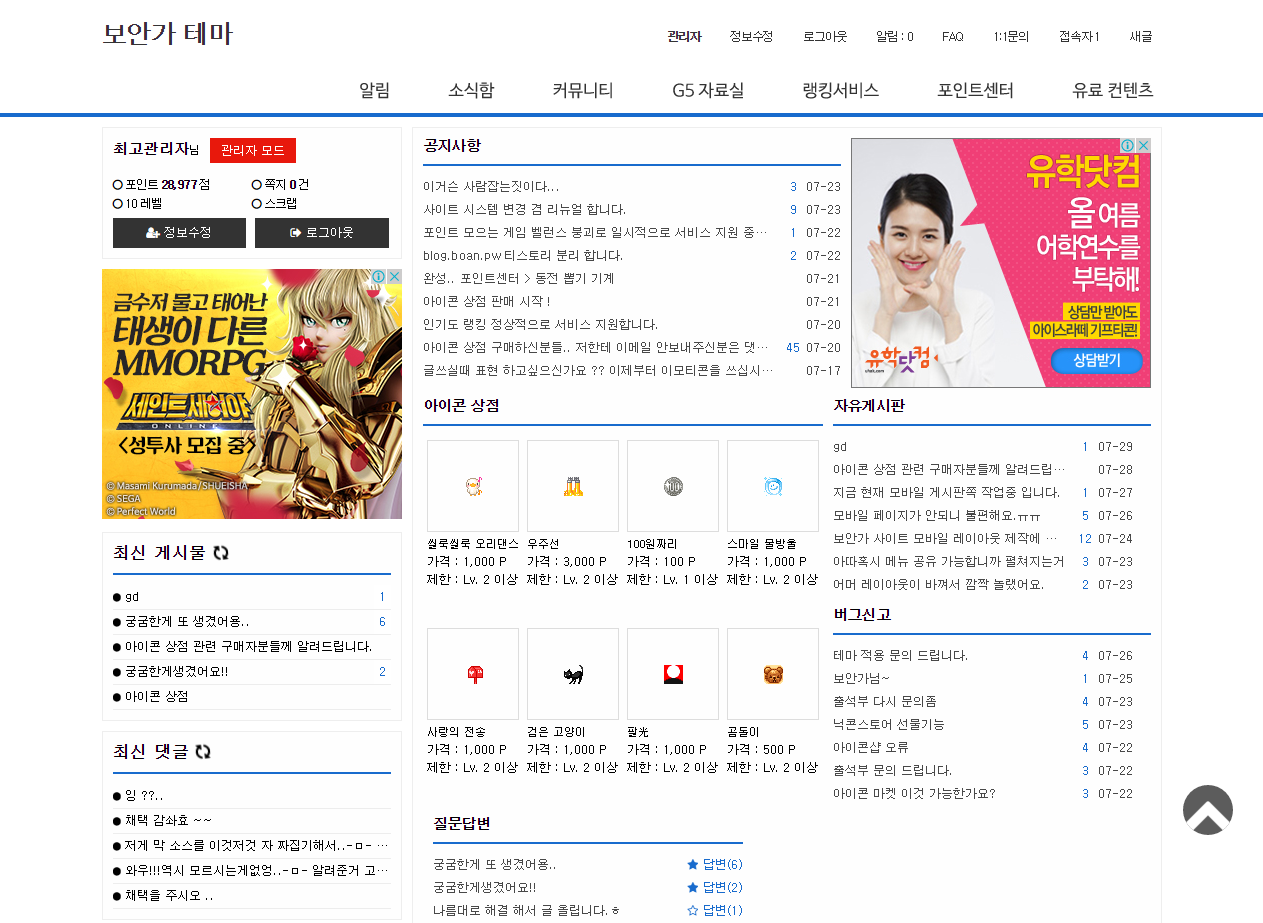Select the 검은 고양이 black cat icon
Image resolution: width=1263 pixels, height=923 pixels.
(x=572, y=673)
